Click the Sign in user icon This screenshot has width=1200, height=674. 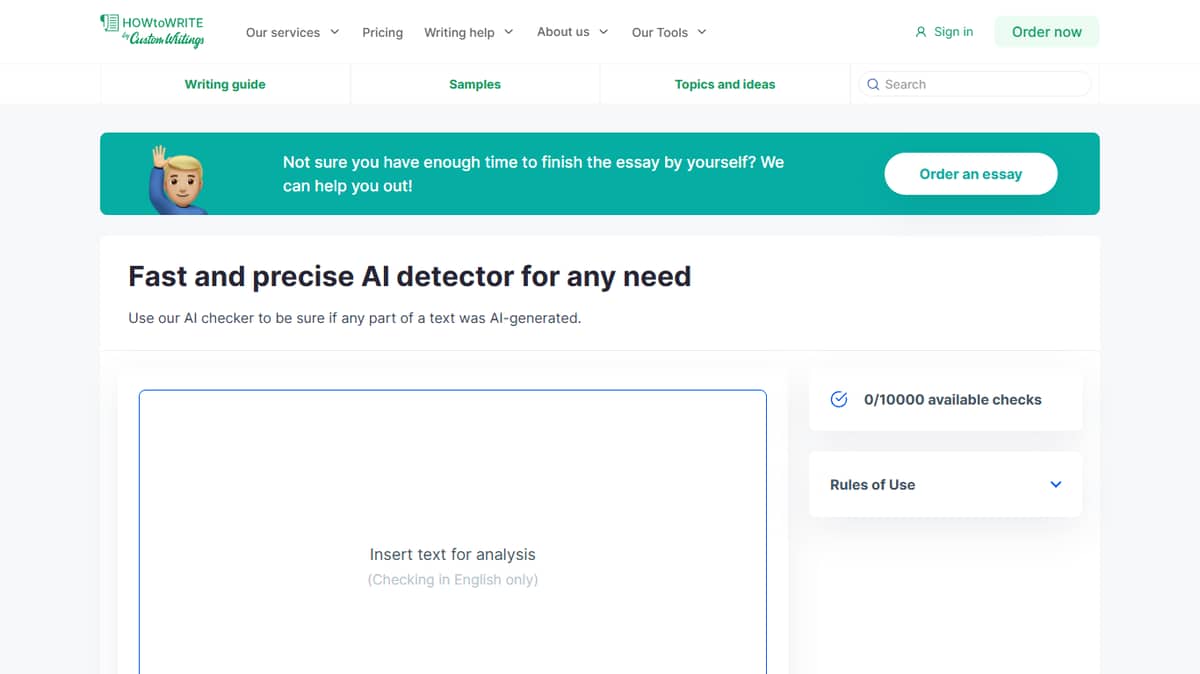pyautogui.click(x=921, y=32)
